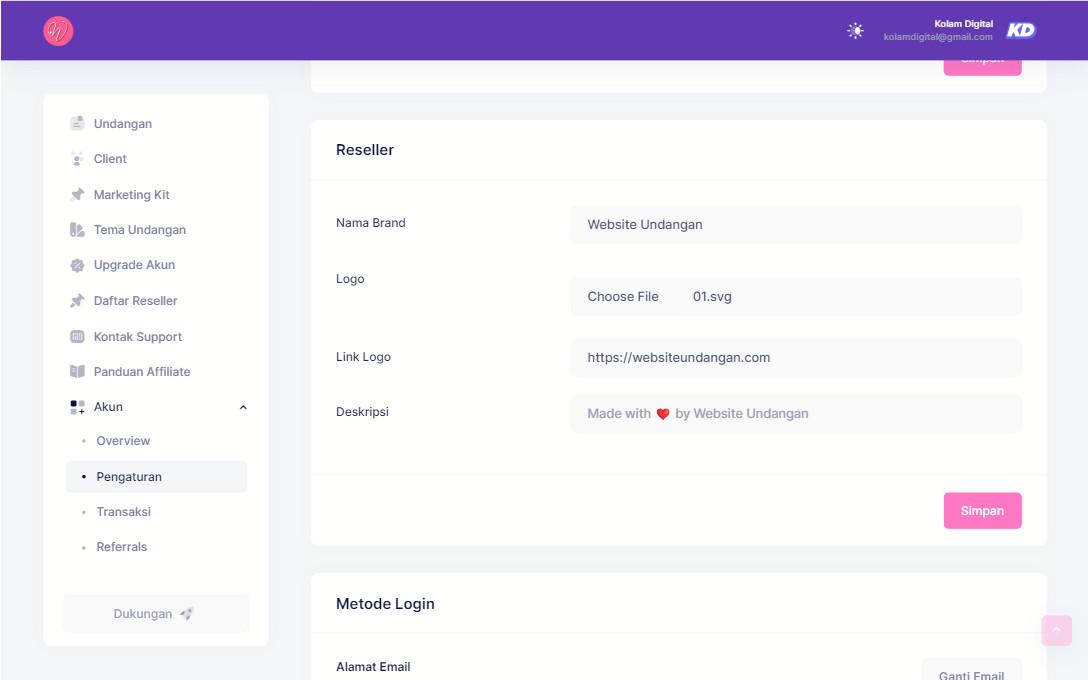Click the Dukungan support button
The width and height of the screenshot is (1088, 680).
(x=156, y=614)
